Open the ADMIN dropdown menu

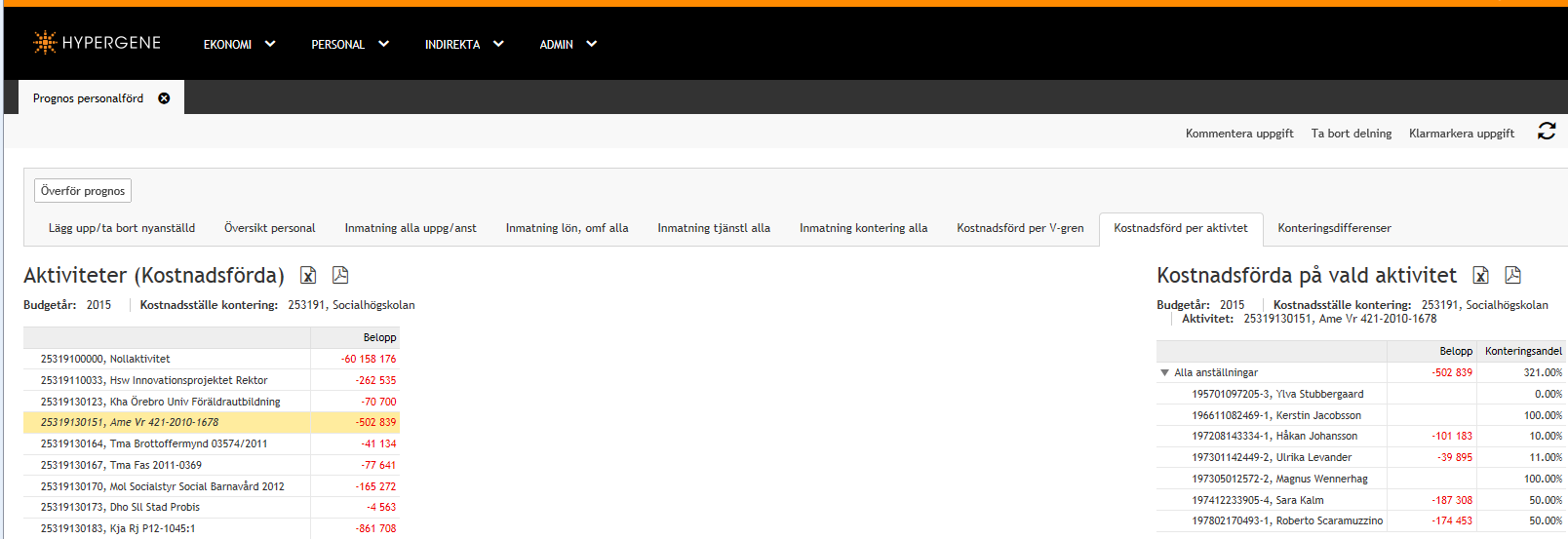point(568,44)
